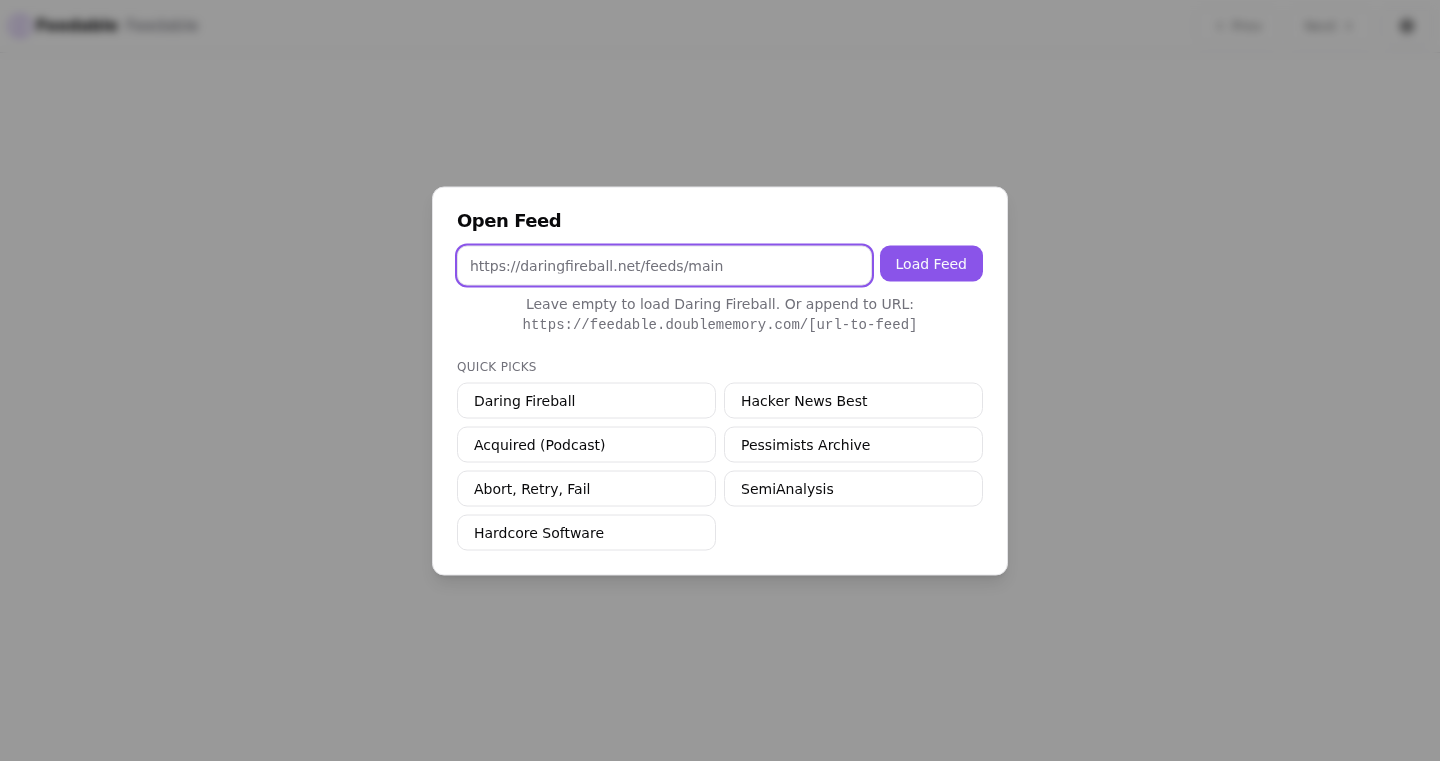Screen dimensions: 1440x761
Task: Choose Pessimists Archive quick pick
Action: click(853, 445)
